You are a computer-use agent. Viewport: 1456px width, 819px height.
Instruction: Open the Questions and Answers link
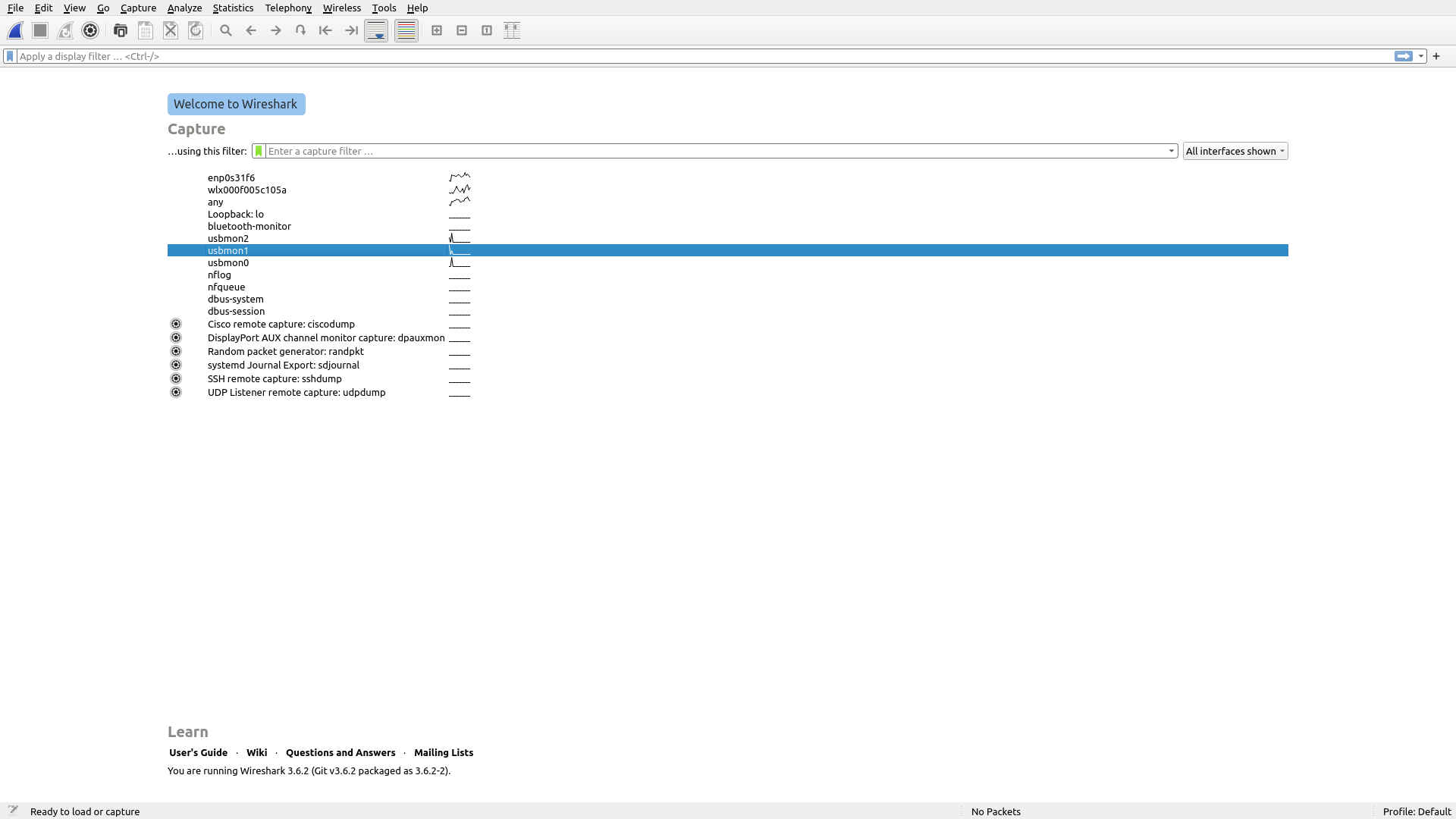pyautogui.click(x=340, y=752)
